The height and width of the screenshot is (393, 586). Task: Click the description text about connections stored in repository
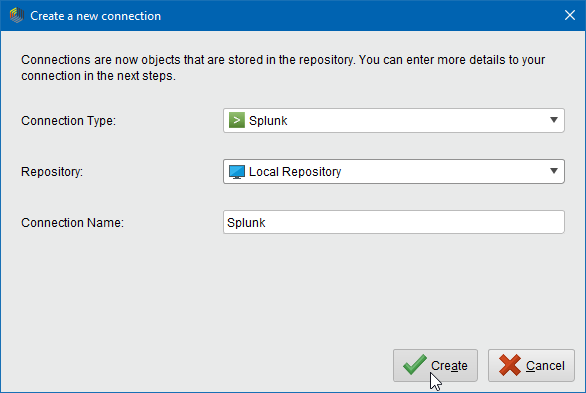point(283,68)
